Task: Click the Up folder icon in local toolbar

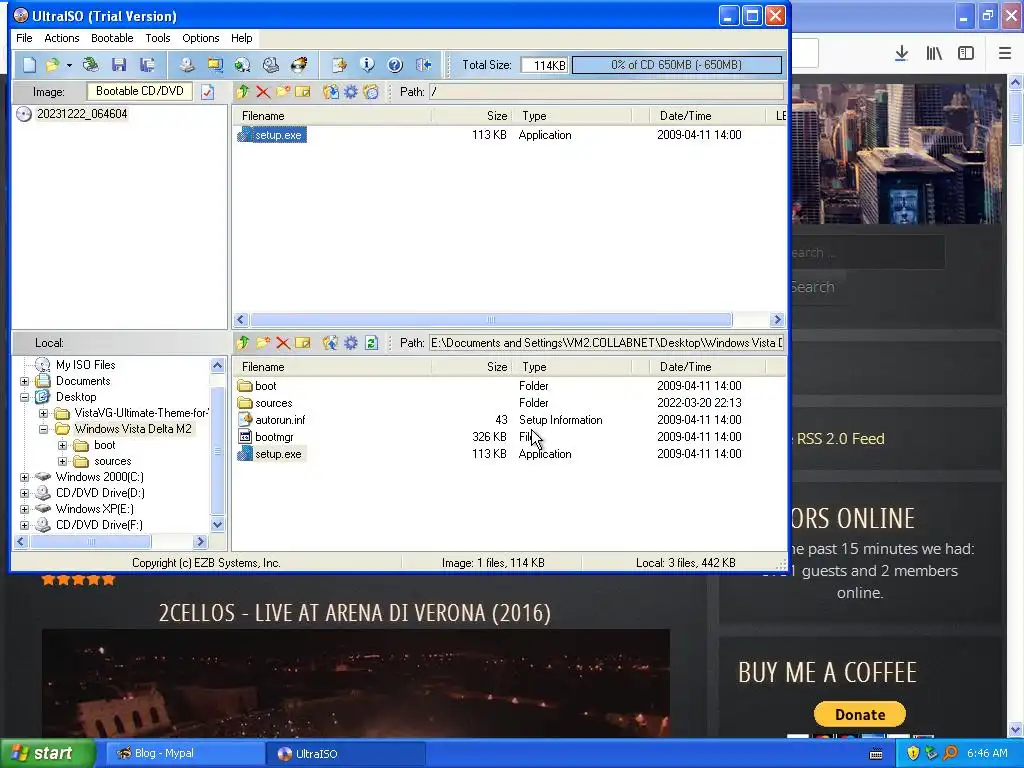Action: point(243,343)
